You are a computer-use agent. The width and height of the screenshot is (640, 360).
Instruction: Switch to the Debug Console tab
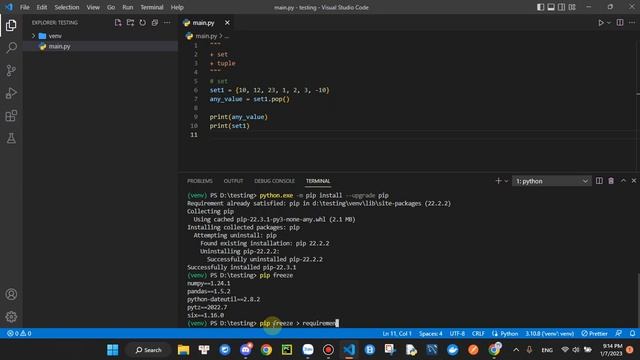(x=274, y=181)
